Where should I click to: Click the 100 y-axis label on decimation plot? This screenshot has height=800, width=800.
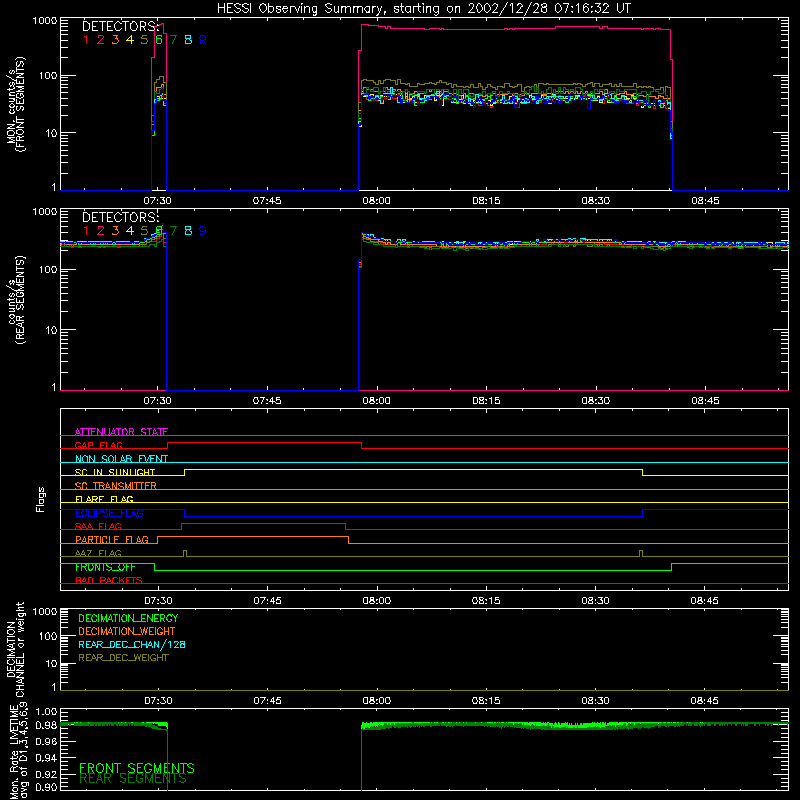(x=48, y=636)
